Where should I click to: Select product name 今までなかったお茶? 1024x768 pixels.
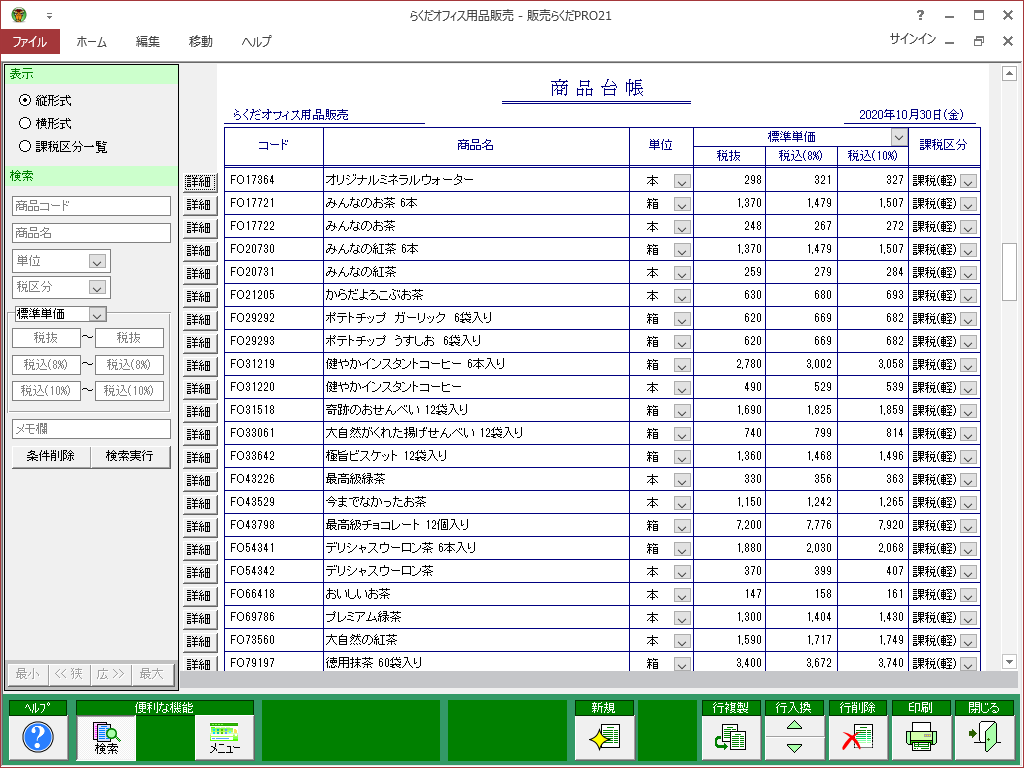coord(376,502)
